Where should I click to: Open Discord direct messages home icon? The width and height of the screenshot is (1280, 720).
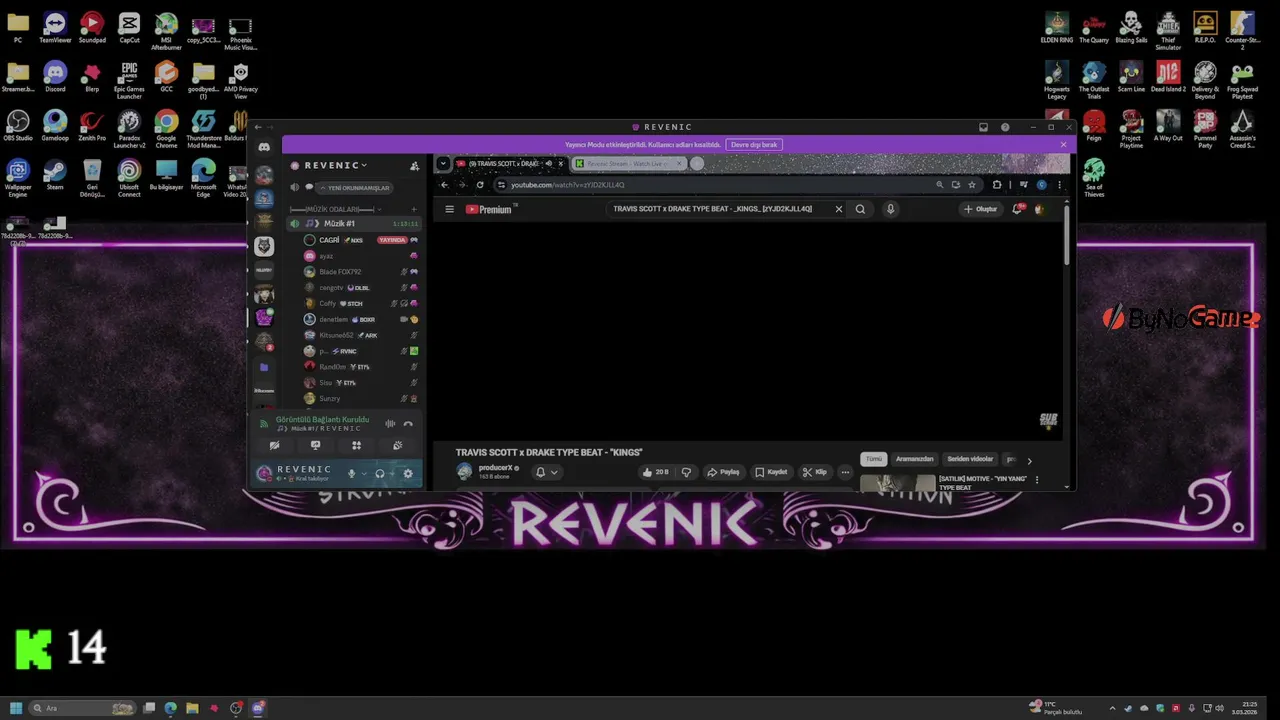(x=264, y=147)
